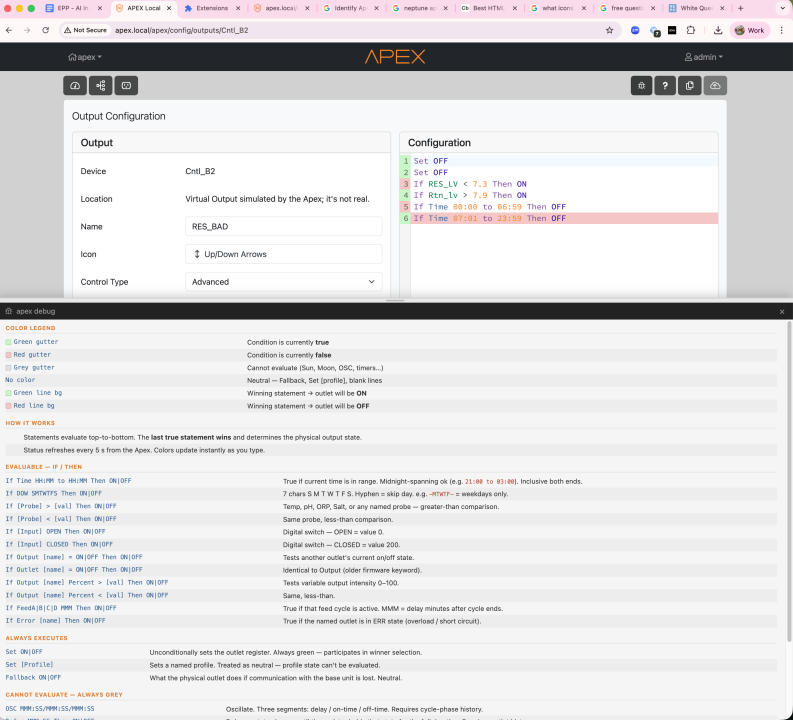Click the debug bug icon button

coord(640,86)
